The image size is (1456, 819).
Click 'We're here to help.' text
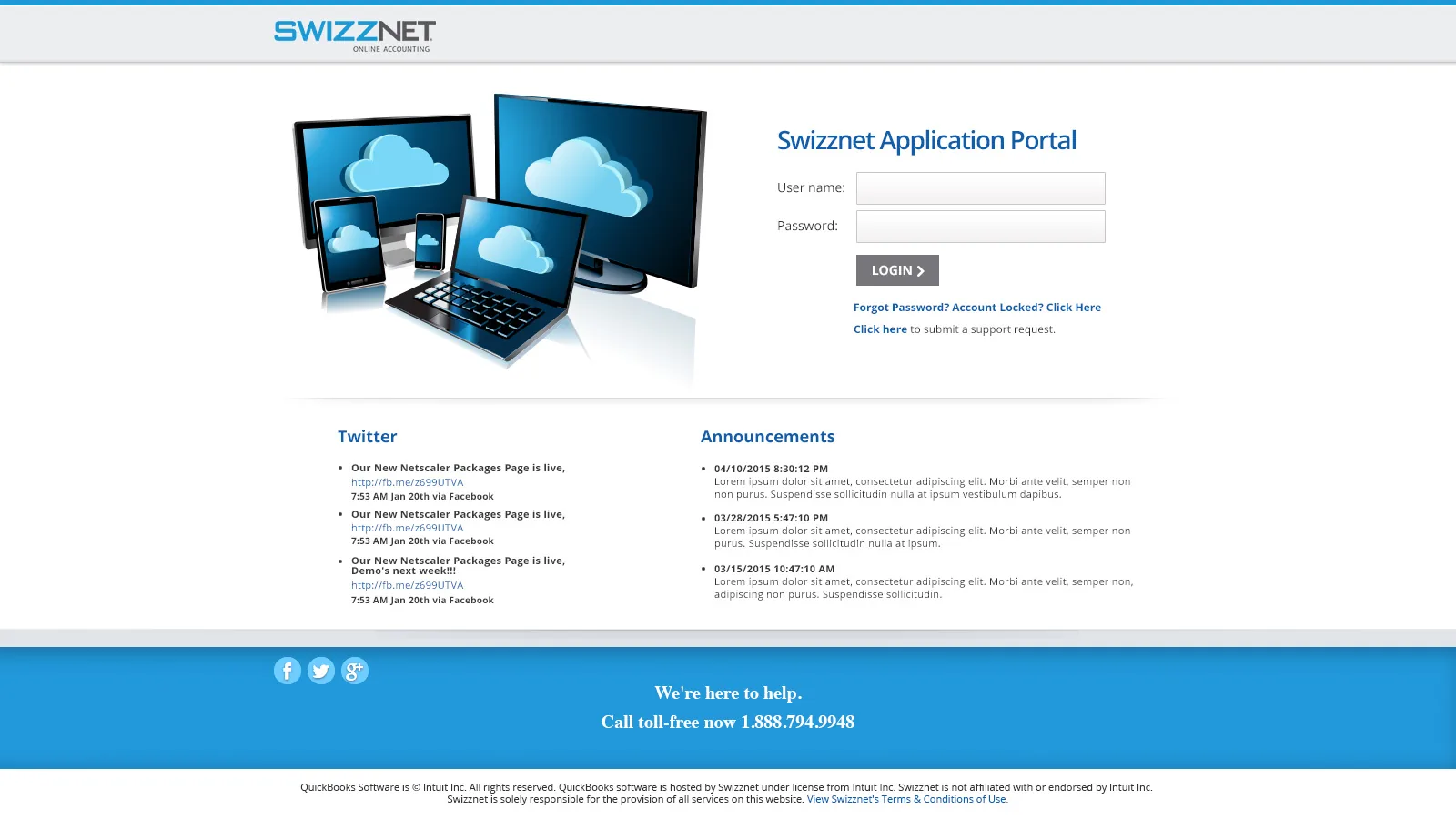coord(728,693)
